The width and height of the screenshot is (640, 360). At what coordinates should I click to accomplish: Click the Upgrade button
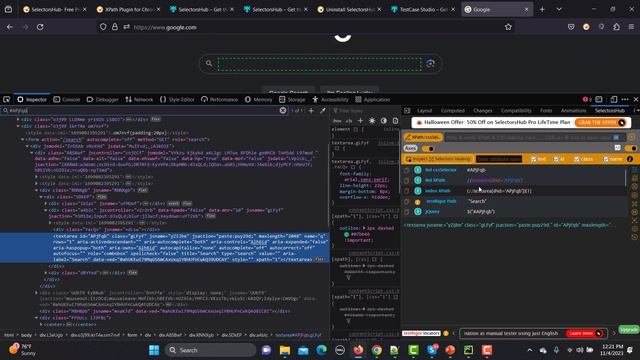629,329
